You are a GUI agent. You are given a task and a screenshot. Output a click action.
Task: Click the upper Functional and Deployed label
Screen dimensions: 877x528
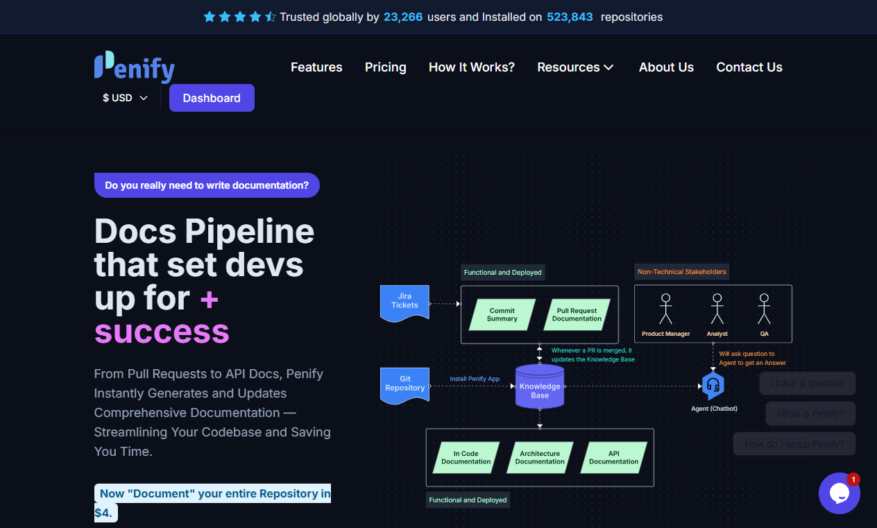click(x=503, y=272)
